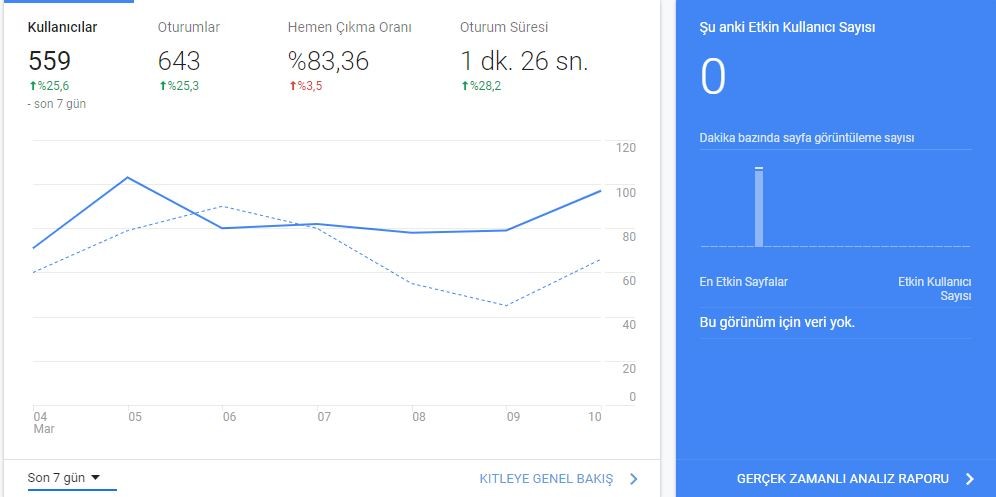Click the green arrow under 559 users
996x497 pixels.
click(x=32, y=86)
